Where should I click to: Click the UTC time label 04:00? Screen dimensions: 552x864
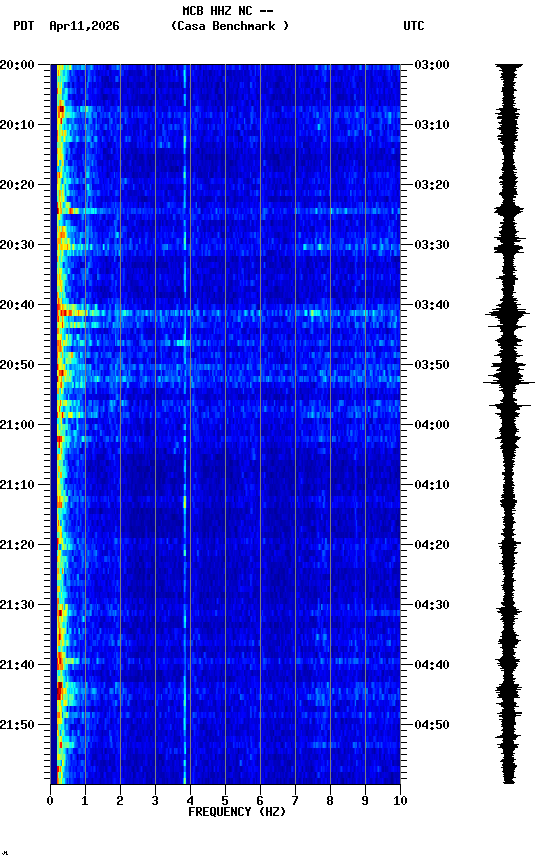pyautogui.click(x=432, y=425)
